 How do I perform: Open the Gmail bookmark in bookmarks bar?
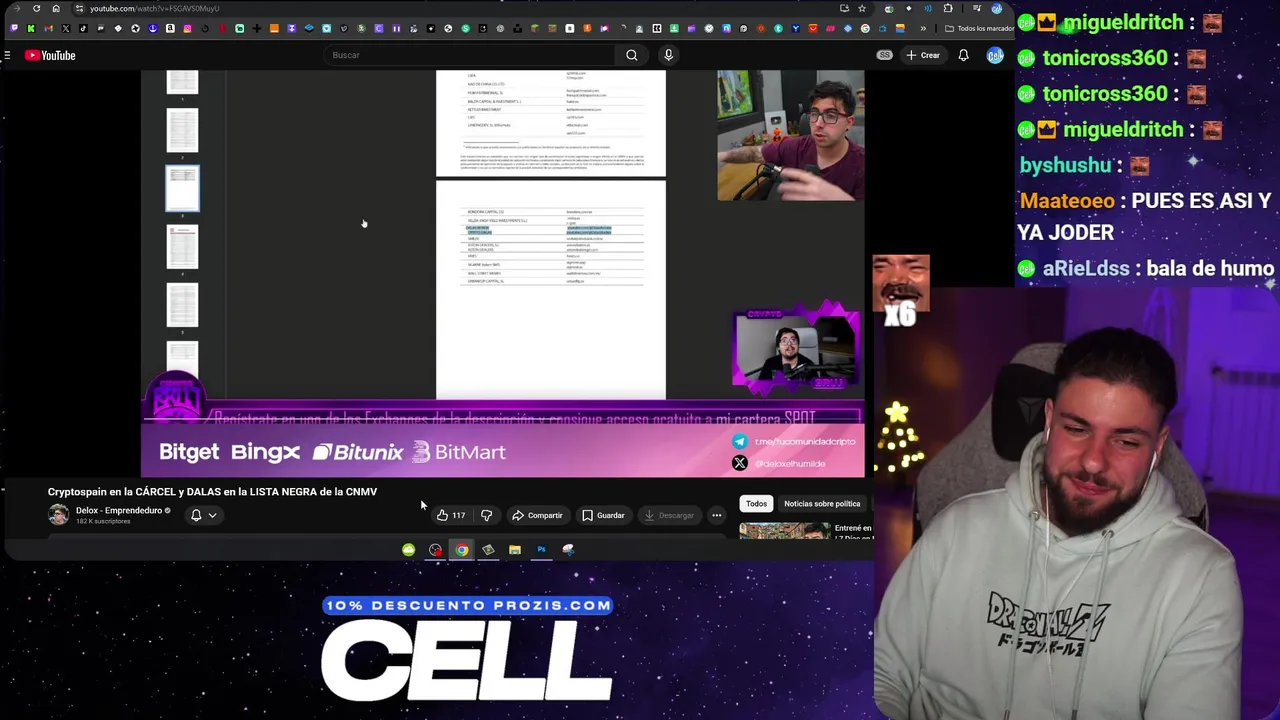pos(48,28)
